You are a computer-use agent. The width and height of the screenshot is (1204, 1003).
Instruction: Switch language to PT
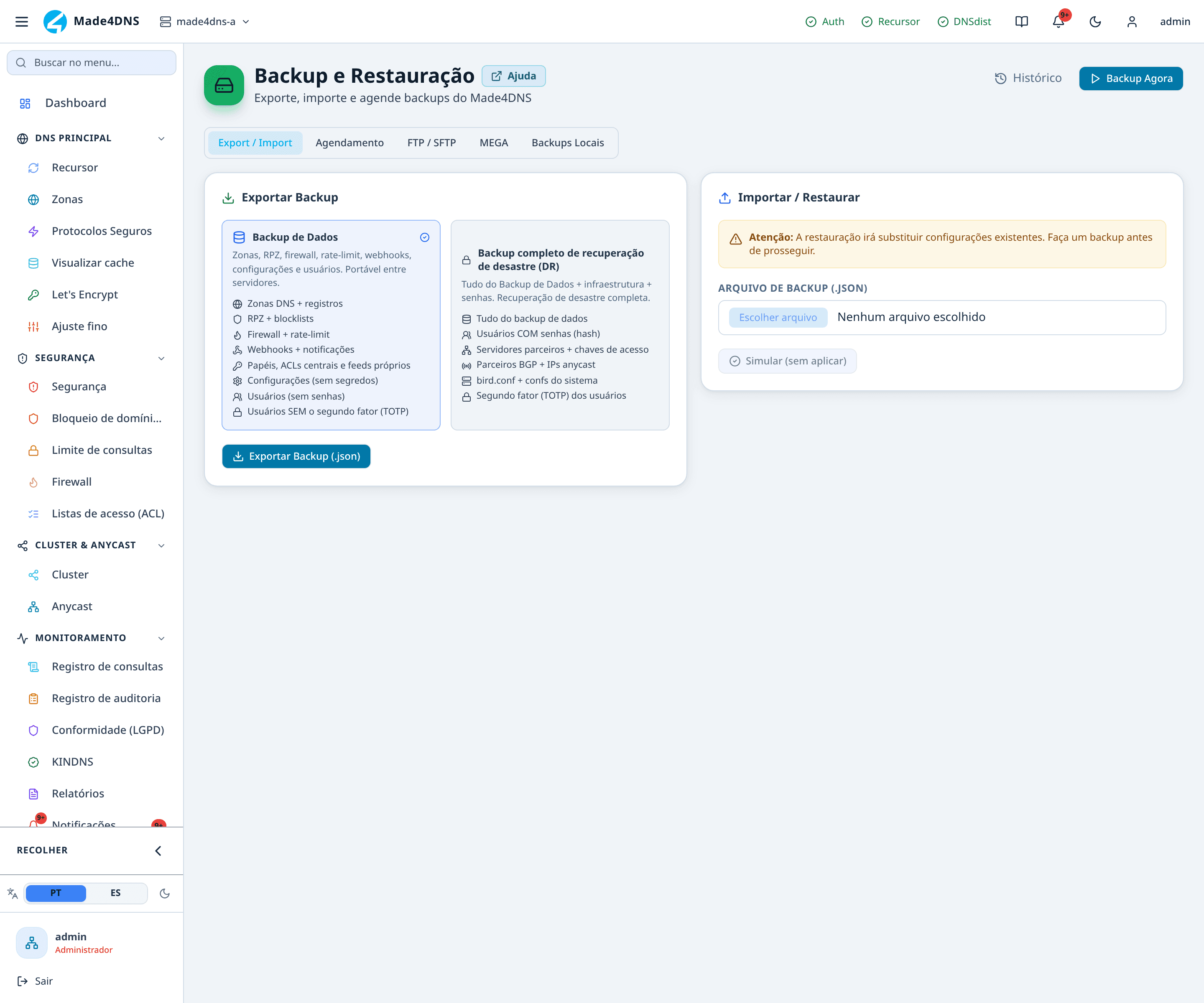56,893
